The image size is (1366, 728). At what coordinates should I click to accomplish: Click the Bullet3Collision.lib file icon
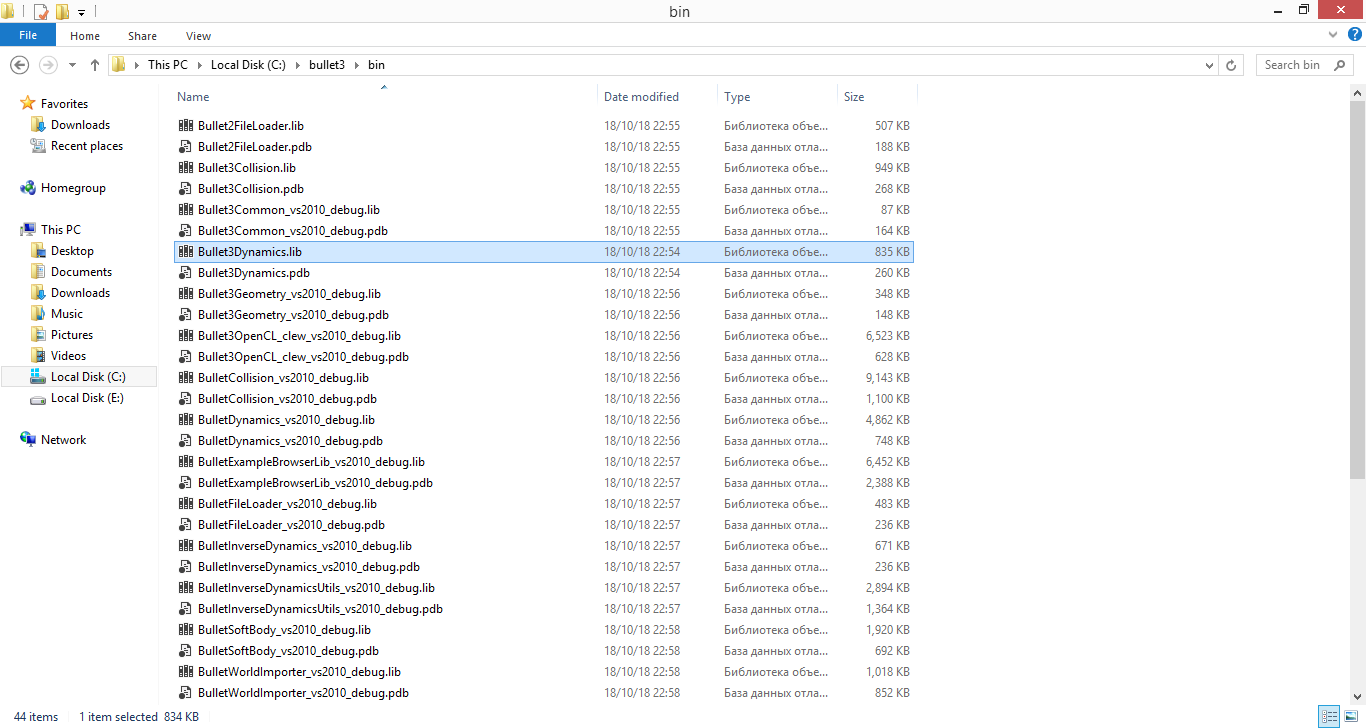tap(185, 168)
